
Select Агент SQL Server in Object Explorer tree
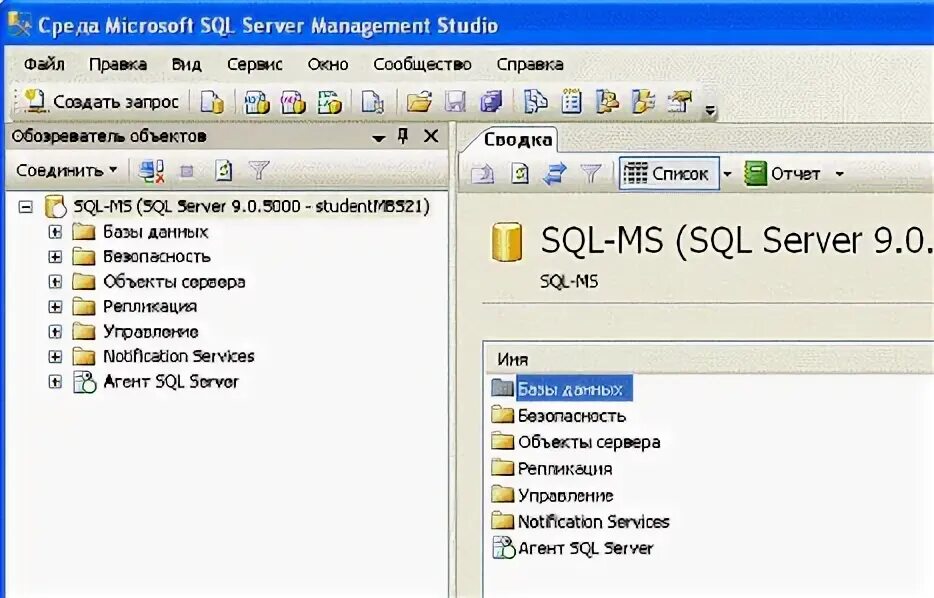click(x=171, y=381)
